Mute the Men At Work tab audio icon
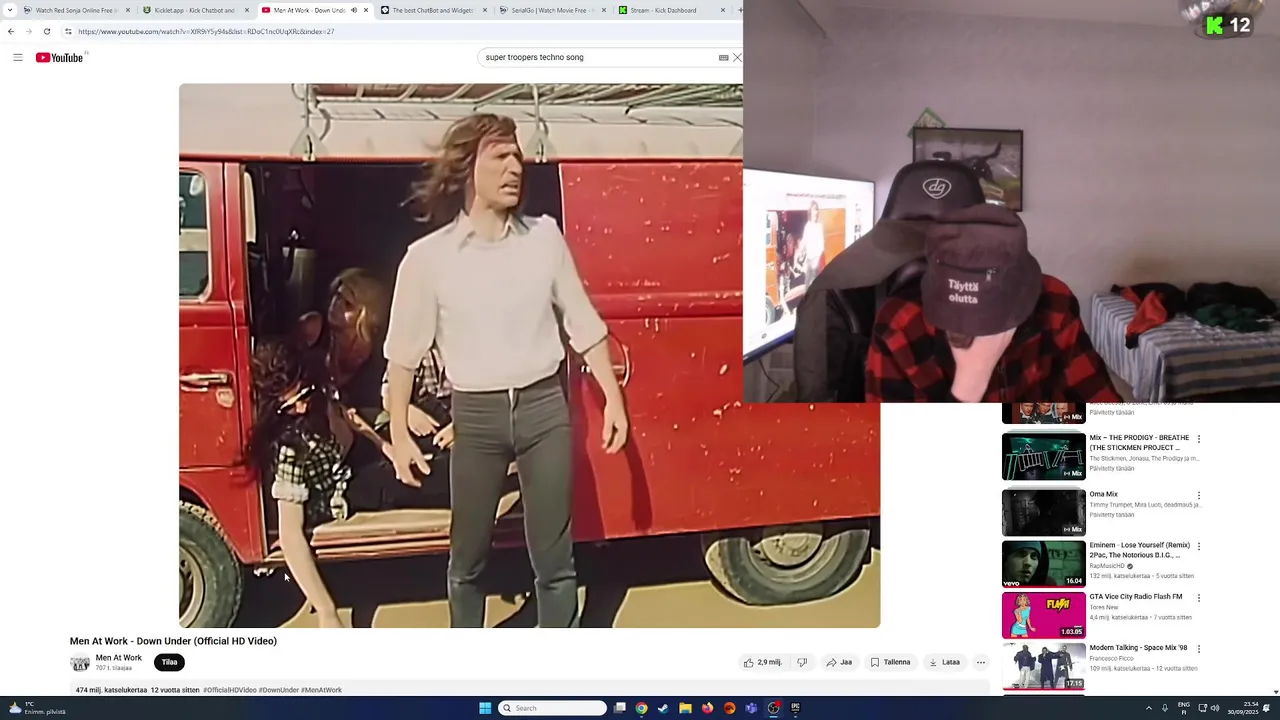The width and height of the screenshot is (1280, 720). (353, 10)
